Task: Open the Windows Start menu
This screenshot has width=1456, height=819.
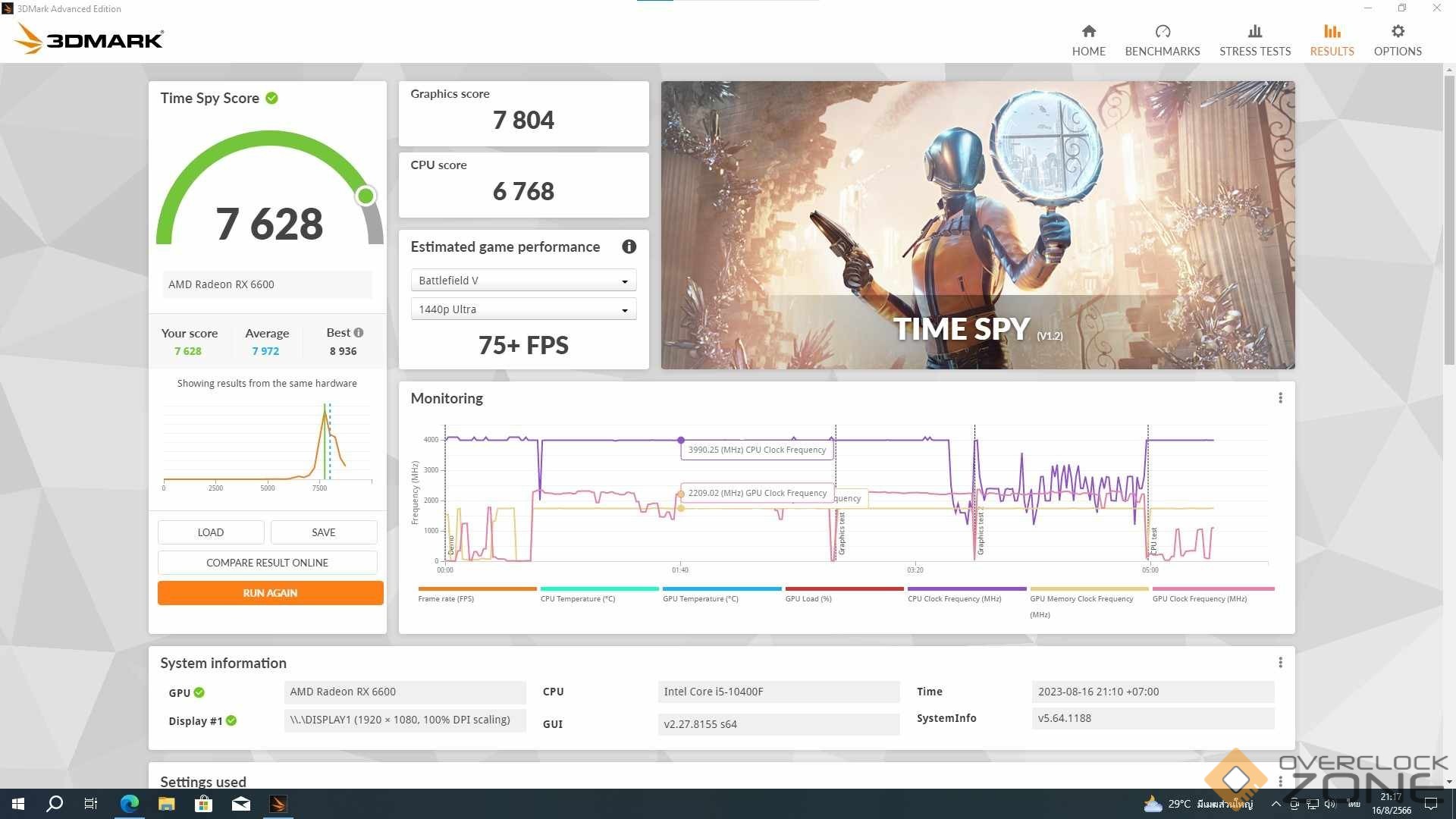Action: pyautogui.click(x=18, y=804)
